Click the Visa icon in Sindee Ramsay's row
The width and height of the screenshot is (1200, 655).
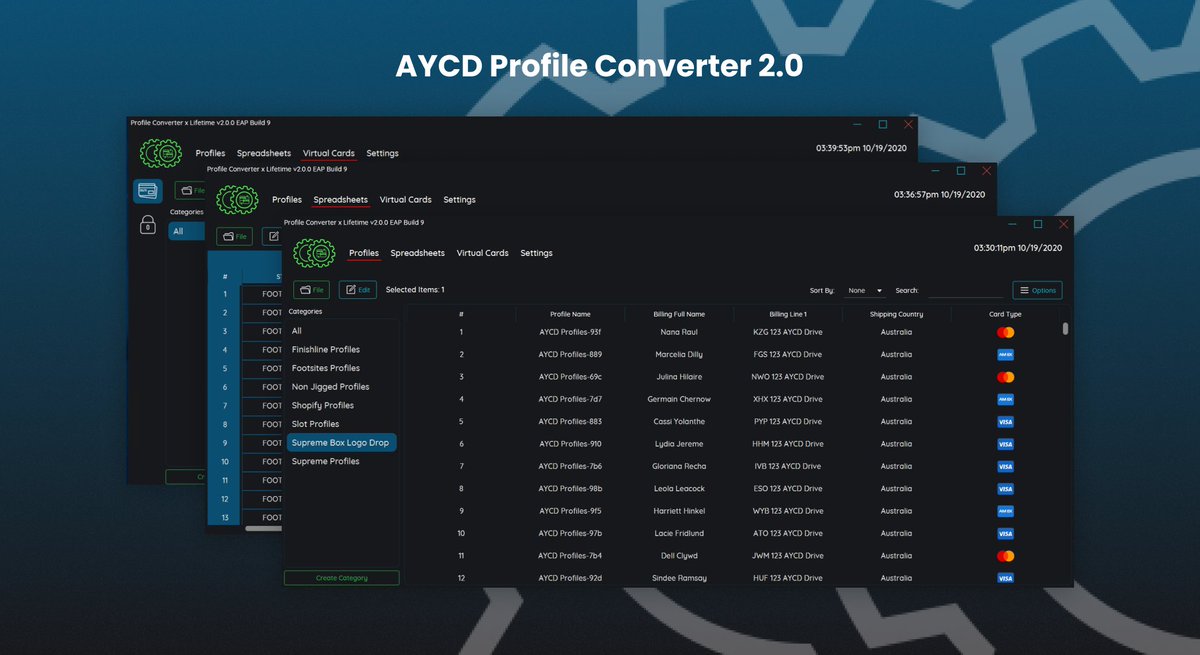(x=1006, y=578)
